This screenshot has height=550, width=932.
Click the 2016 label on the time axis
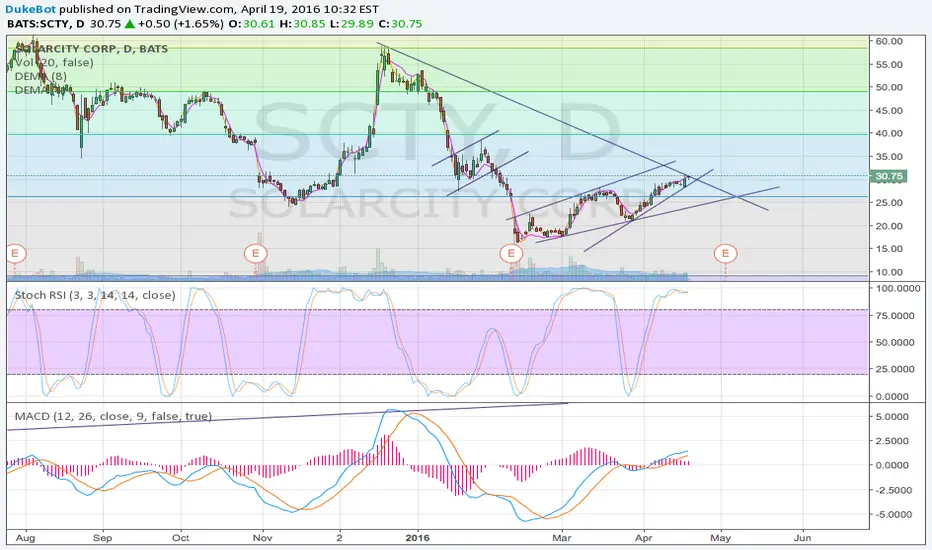(x=417, y=538)
